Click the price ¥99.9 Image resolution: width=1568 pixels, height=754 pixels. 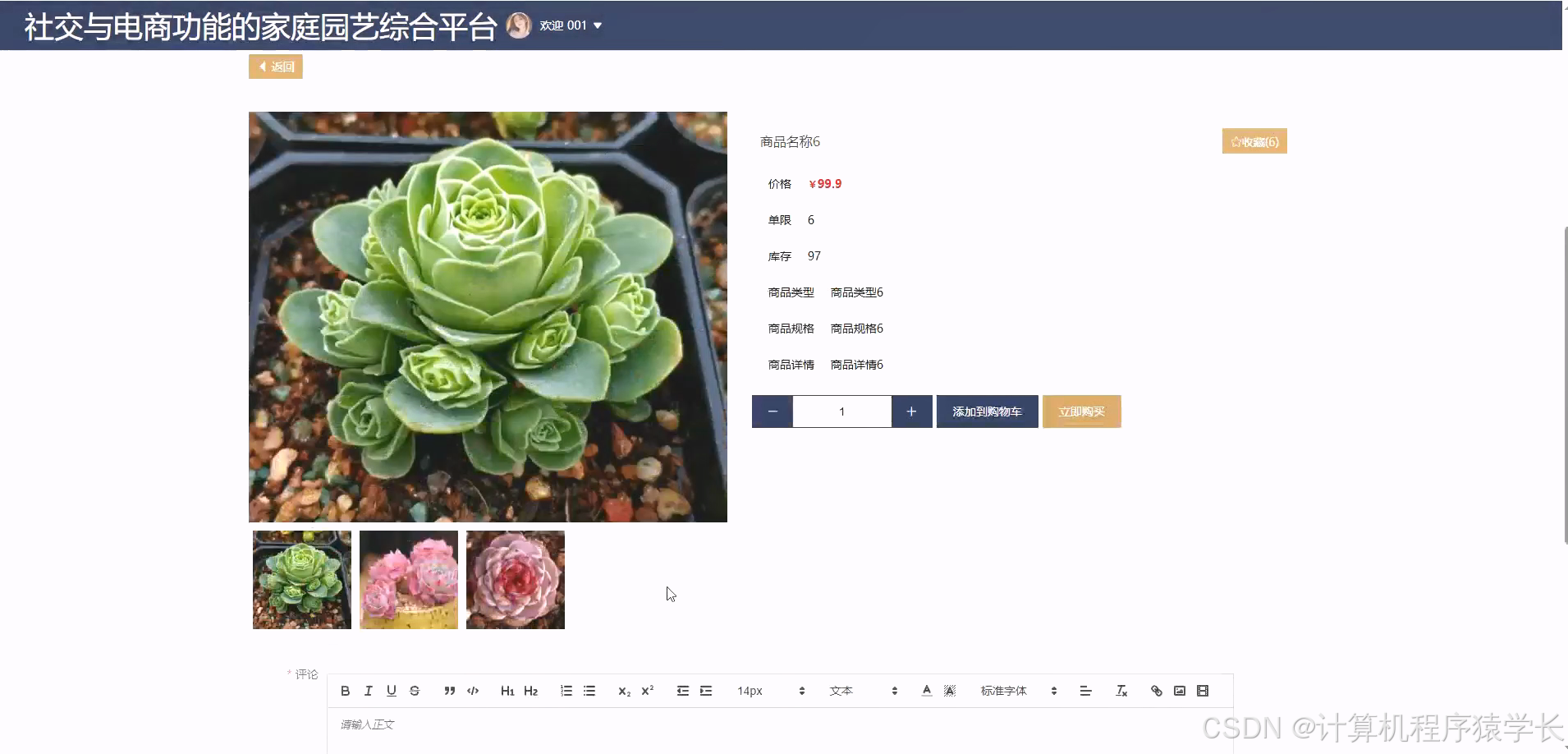pyautogui.click(x=825, y=184)
